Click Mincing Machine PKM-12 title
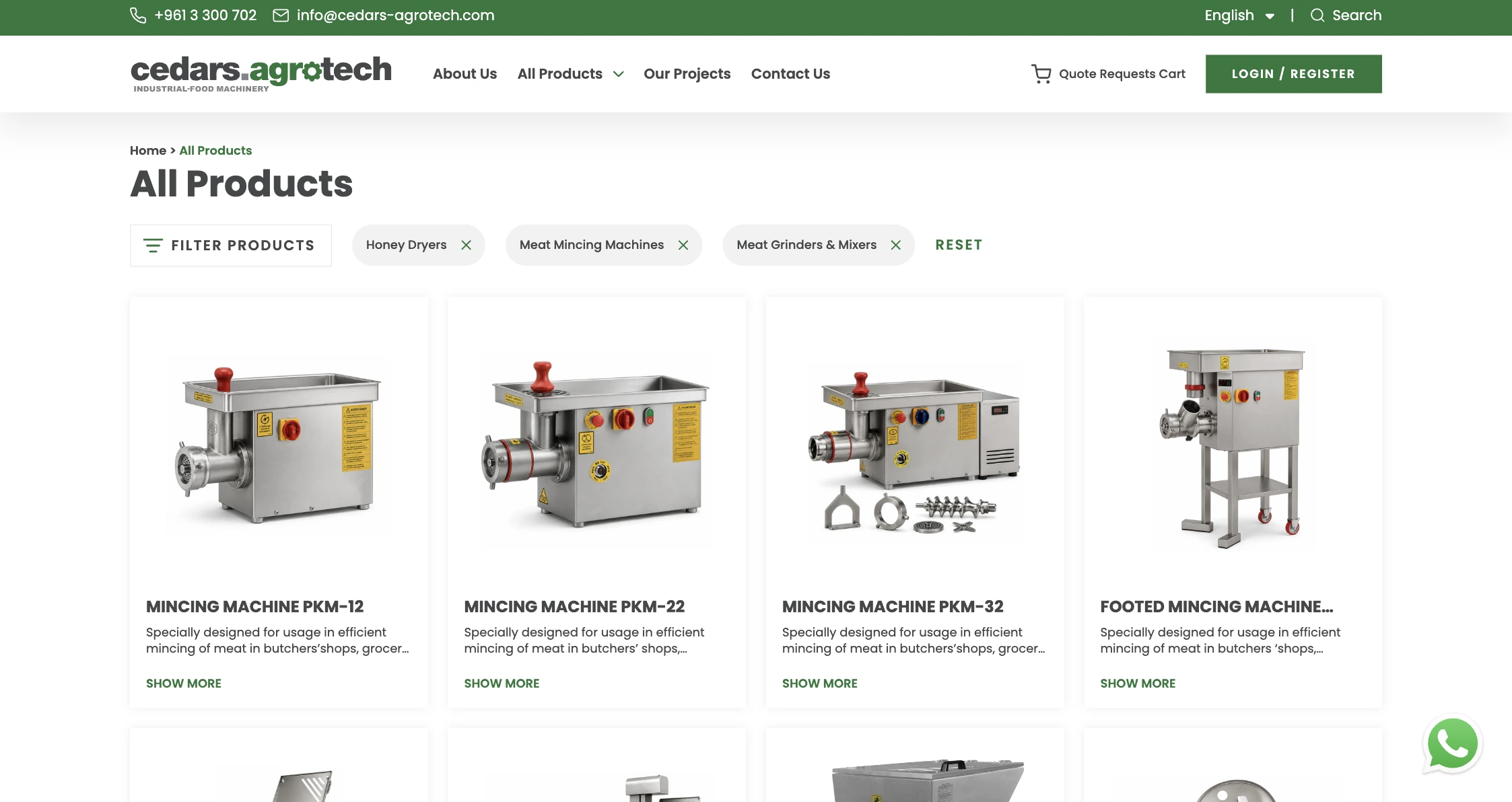Image resolution: width=1512 pixels, height=802 pixels. [255, 607]
